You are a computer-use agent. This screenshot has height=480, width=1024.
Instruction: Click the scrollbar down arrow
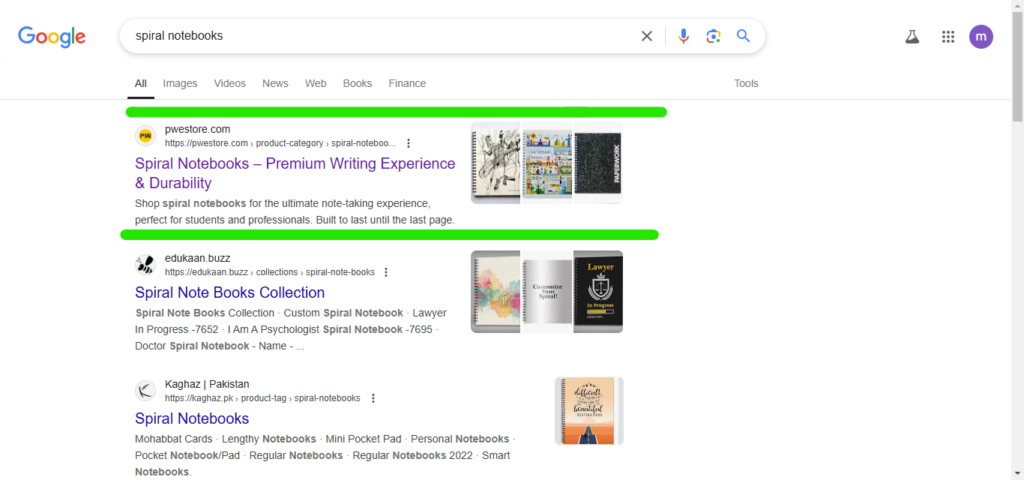1017,474
